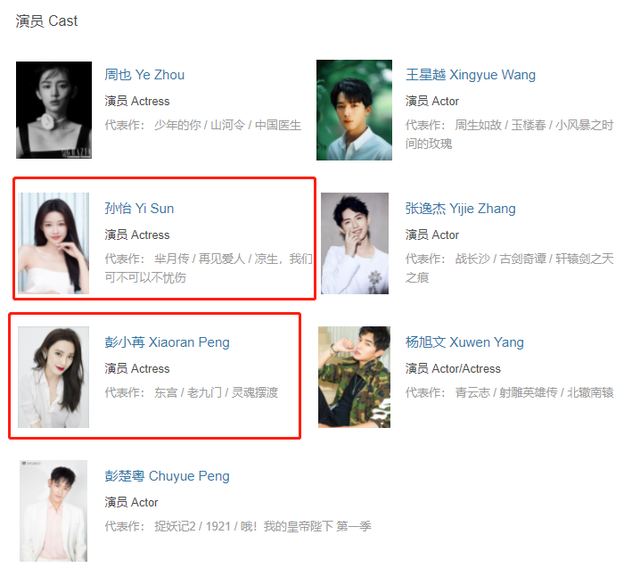Open the 杨旭文 Xuwen Yang name link
This screenshot has height=576, width=640.
click(464, 342)
